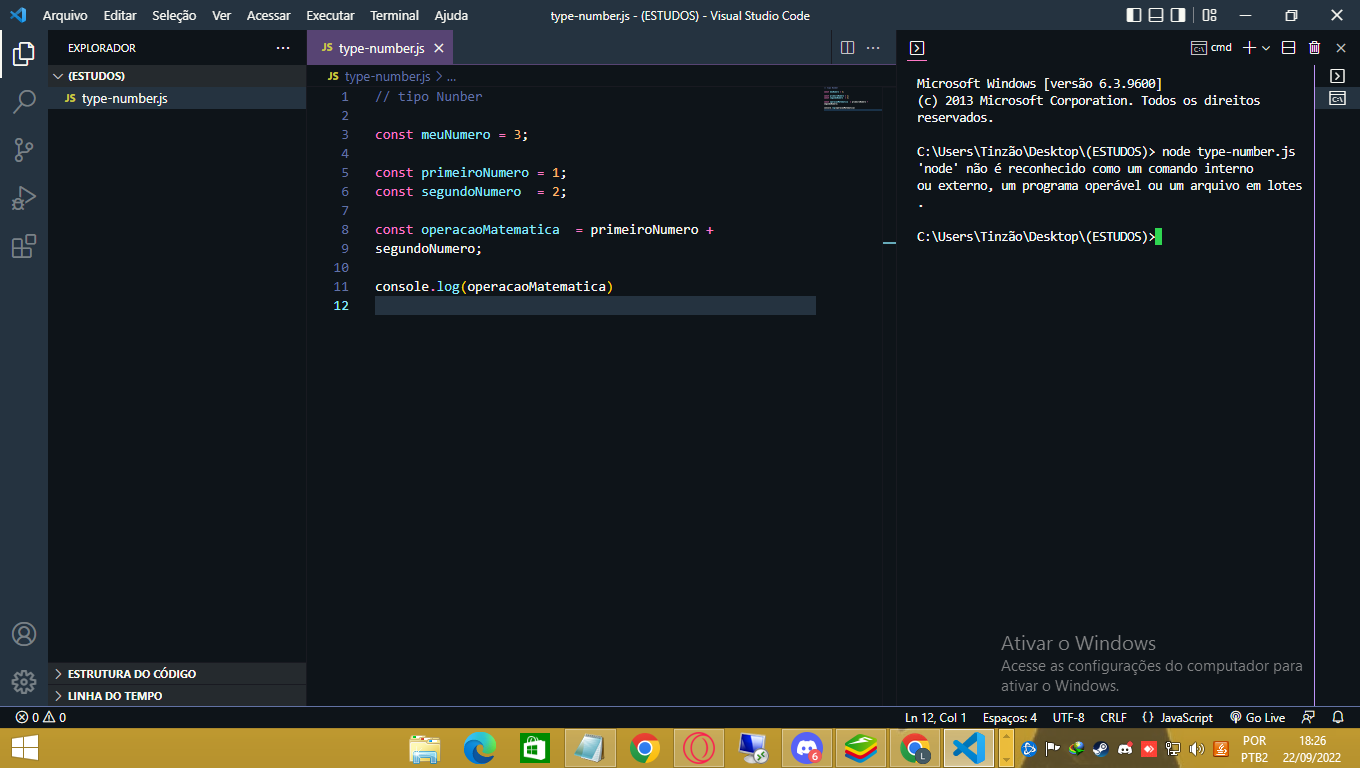Open the Extensions view

tap(24, 246)
